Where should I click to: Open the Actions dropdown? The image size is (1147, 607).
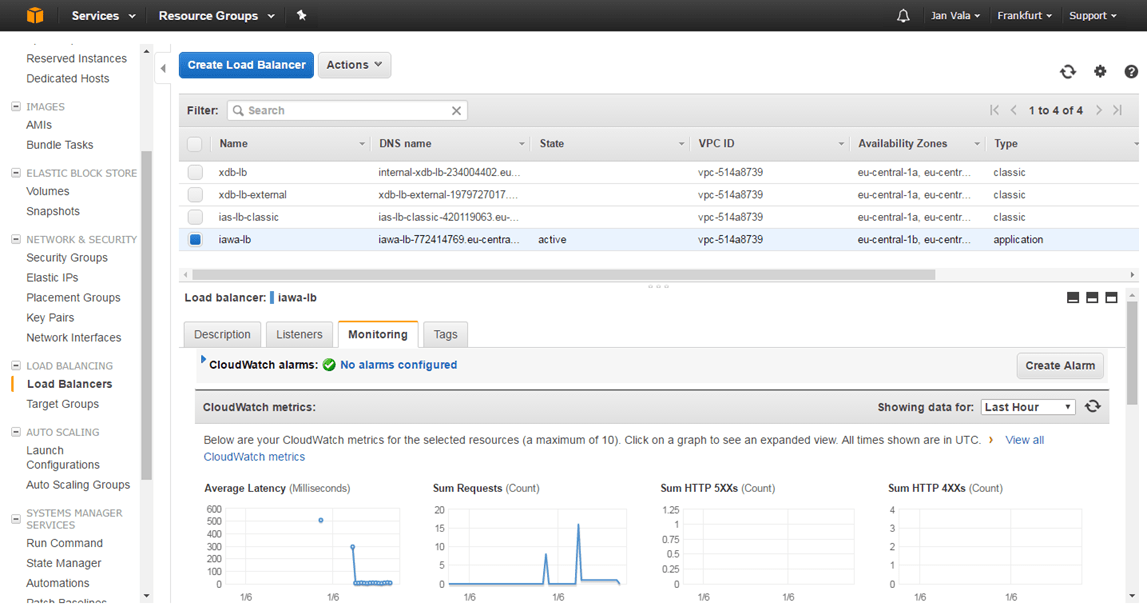(354, 65)
